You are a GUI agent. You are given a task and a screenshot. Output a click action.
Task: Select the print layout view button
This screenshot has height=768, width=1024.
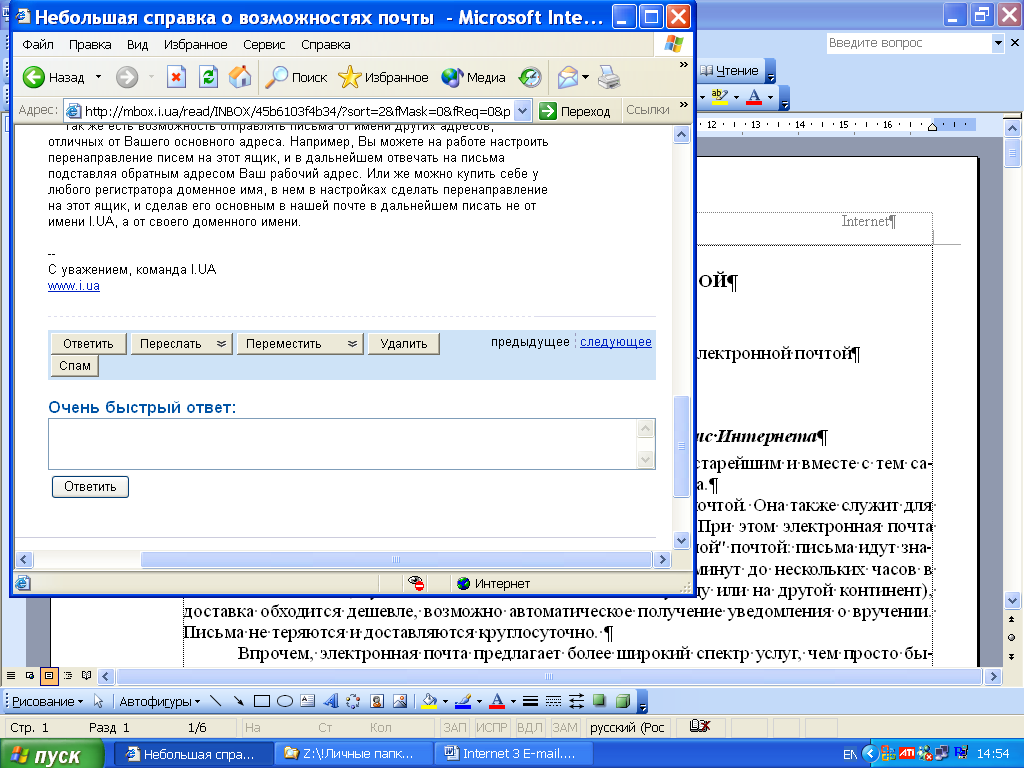pos(48,675)
